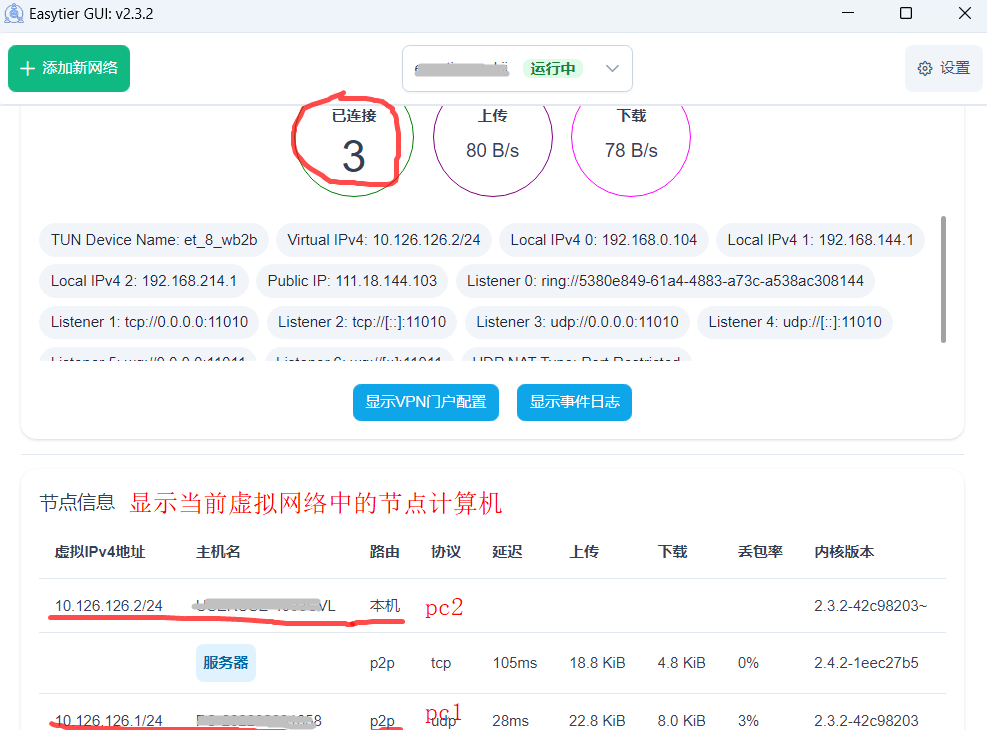Click 内核版本 column header
Image resolution: width=987 pixels, height=730 pixels.
(x=844, y=552)
